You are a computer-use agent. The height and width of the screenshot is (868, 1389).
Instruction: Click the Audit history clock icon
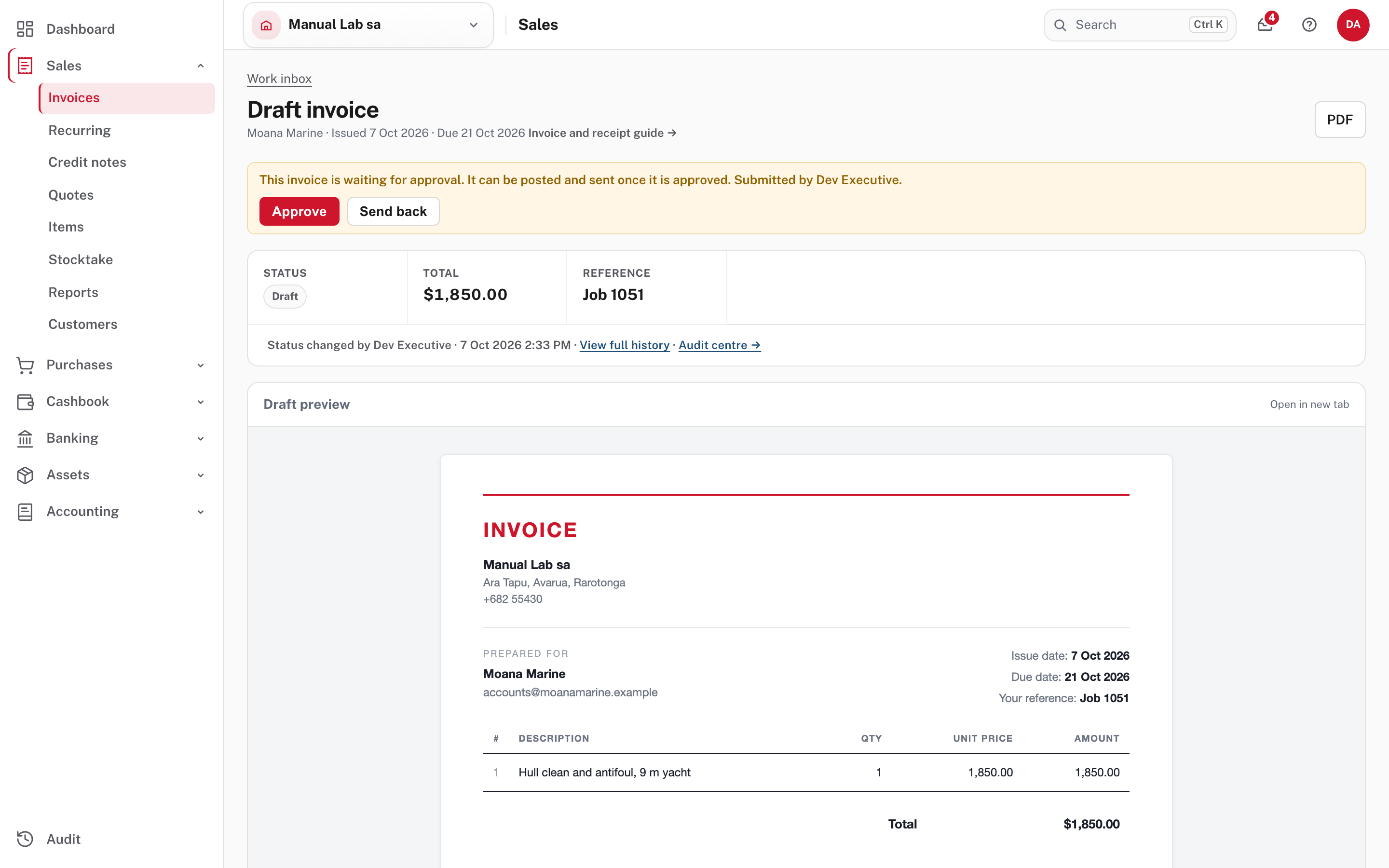25,839
